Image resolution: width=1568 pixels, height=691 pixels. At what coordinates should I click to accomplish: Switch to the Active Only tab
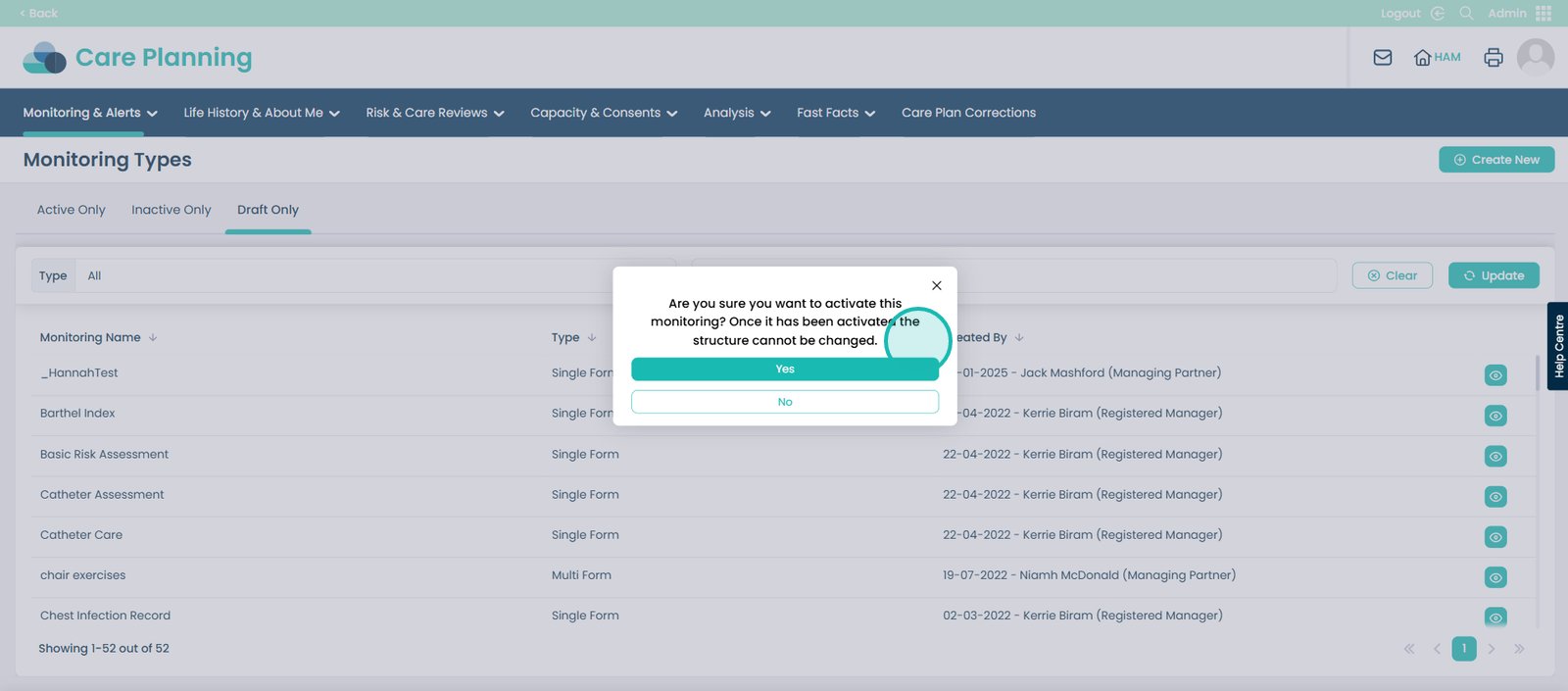click(71, 210)
